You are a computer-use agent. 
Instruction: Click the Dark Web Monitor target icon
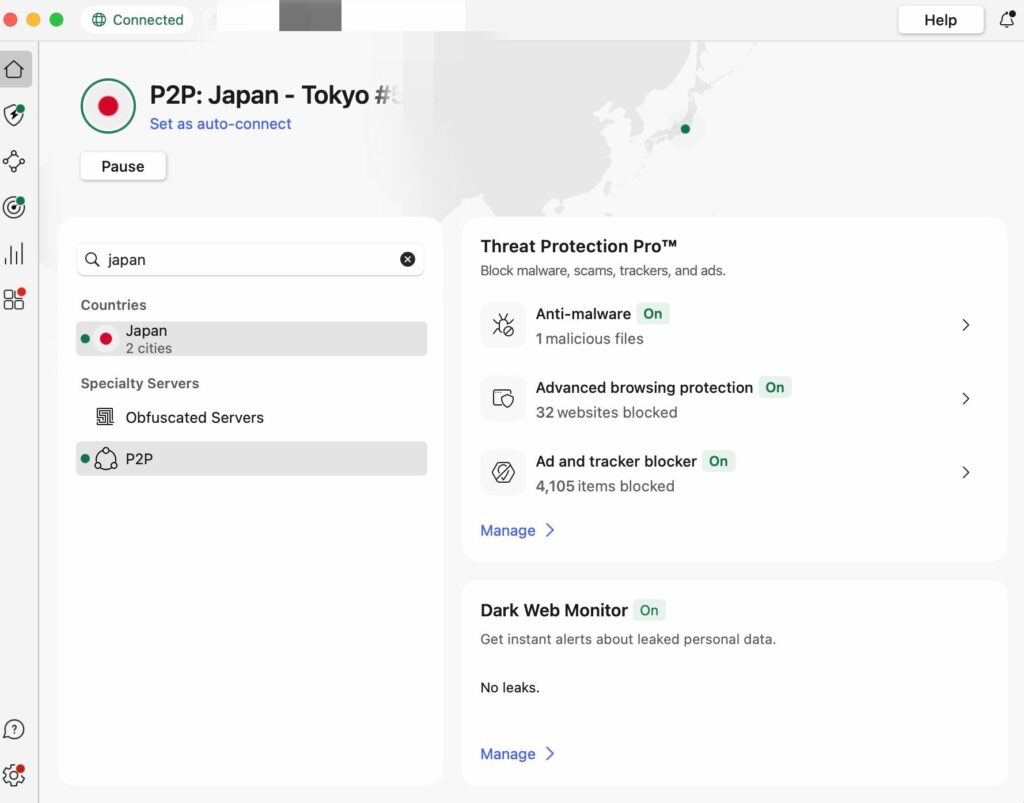click(14, 207)
